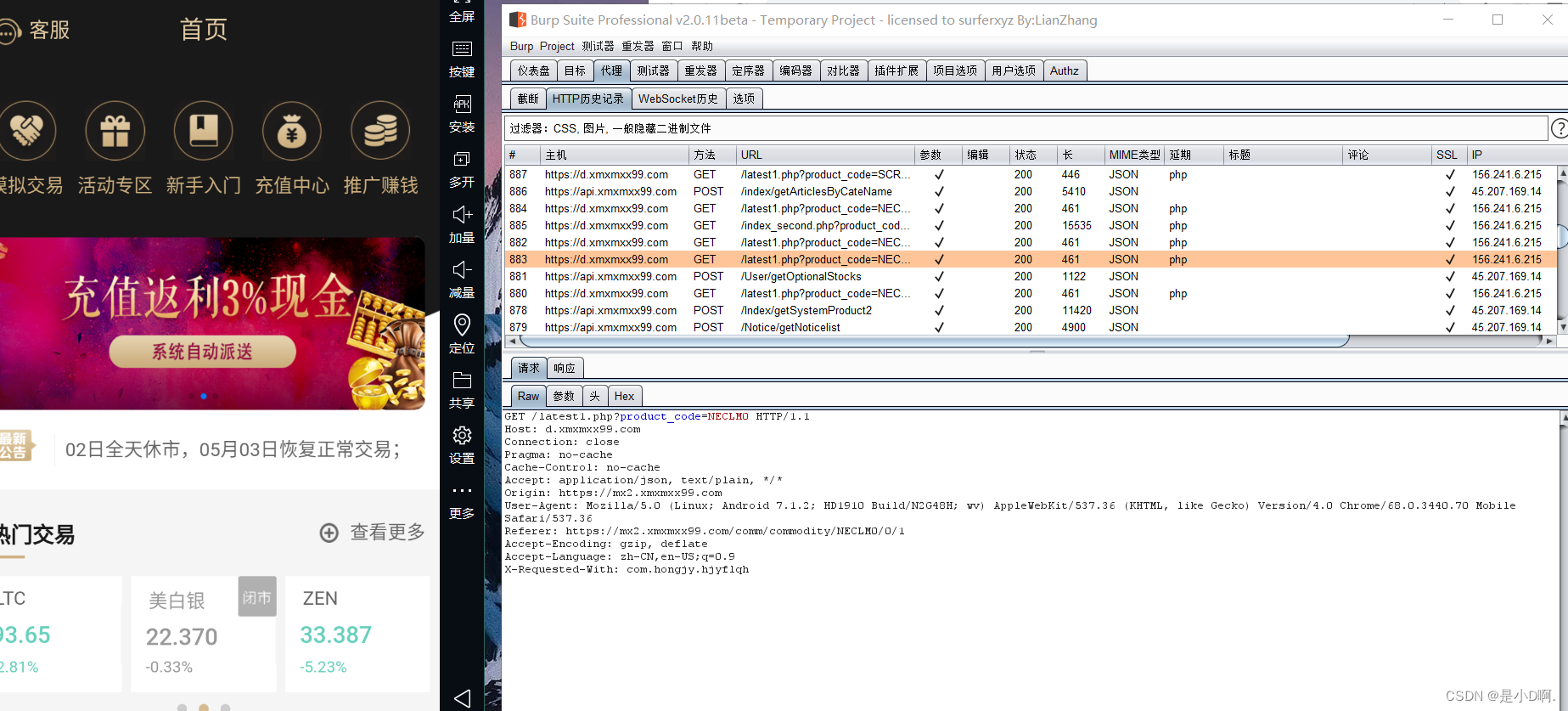
Task: Switch to the 编码器 tab
Action: (x=795, y=71)
